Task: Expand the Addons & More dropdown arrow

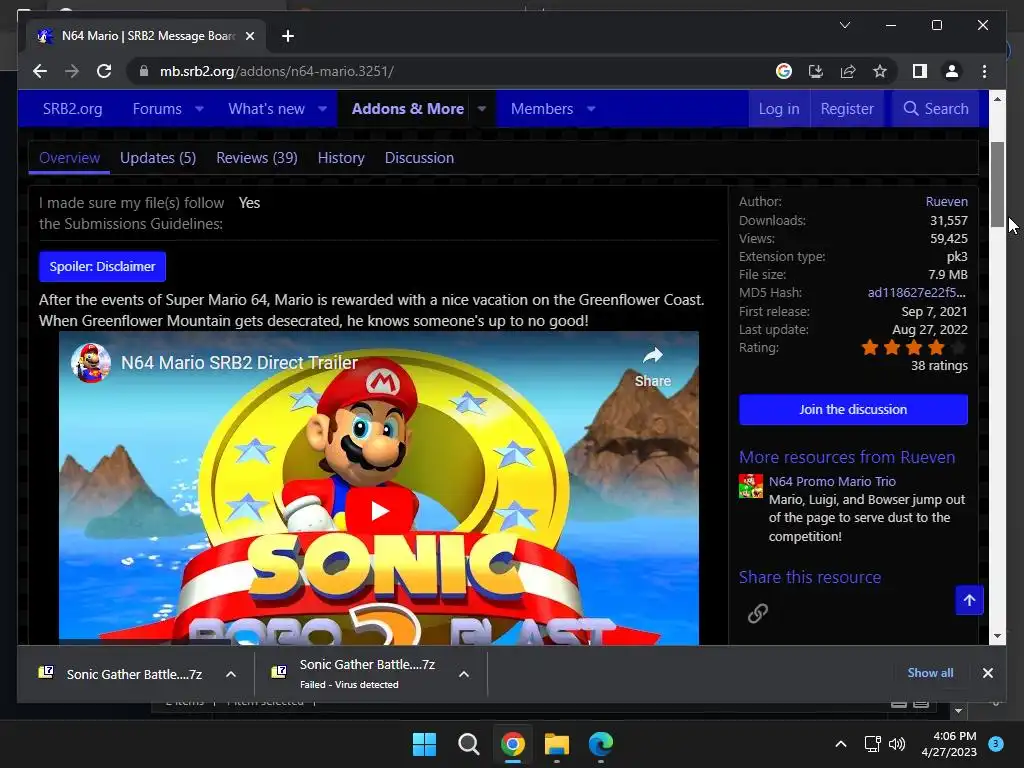Action: coord(481,109)
